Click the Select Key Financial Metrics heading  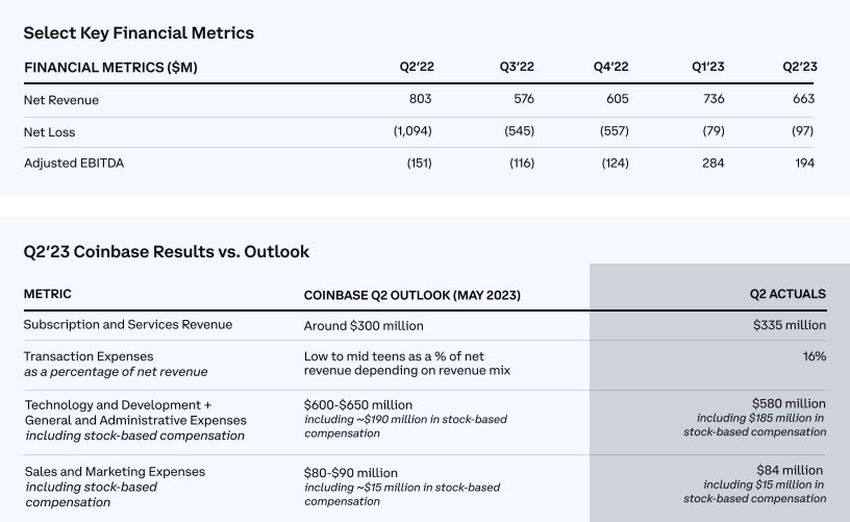point(139,33)
